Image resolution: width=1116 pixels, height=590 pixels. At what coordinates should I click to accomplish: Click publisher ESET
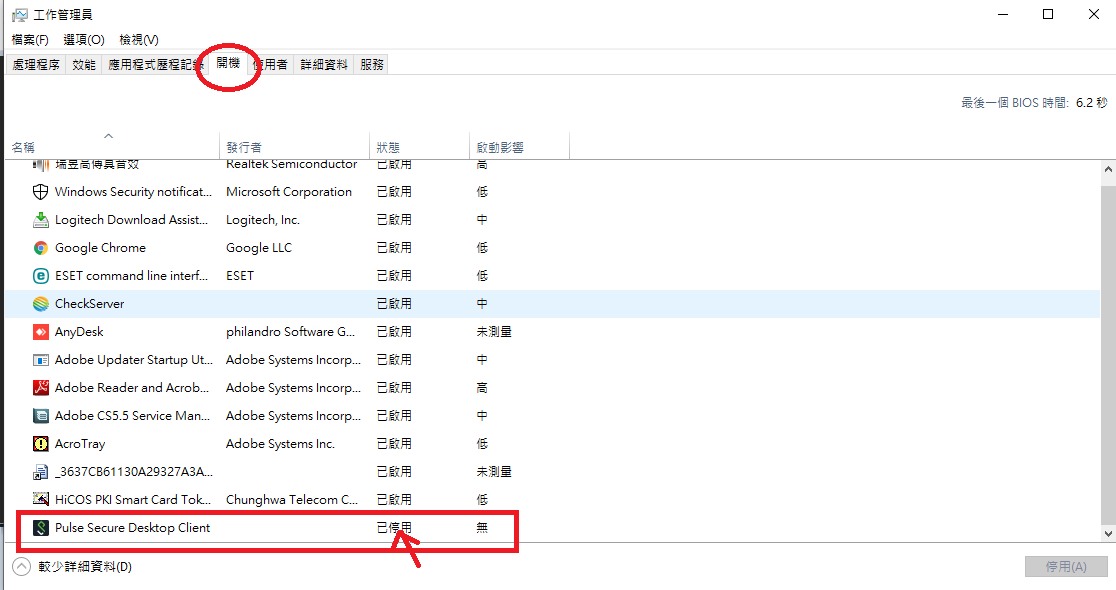[x=240, y=276]
